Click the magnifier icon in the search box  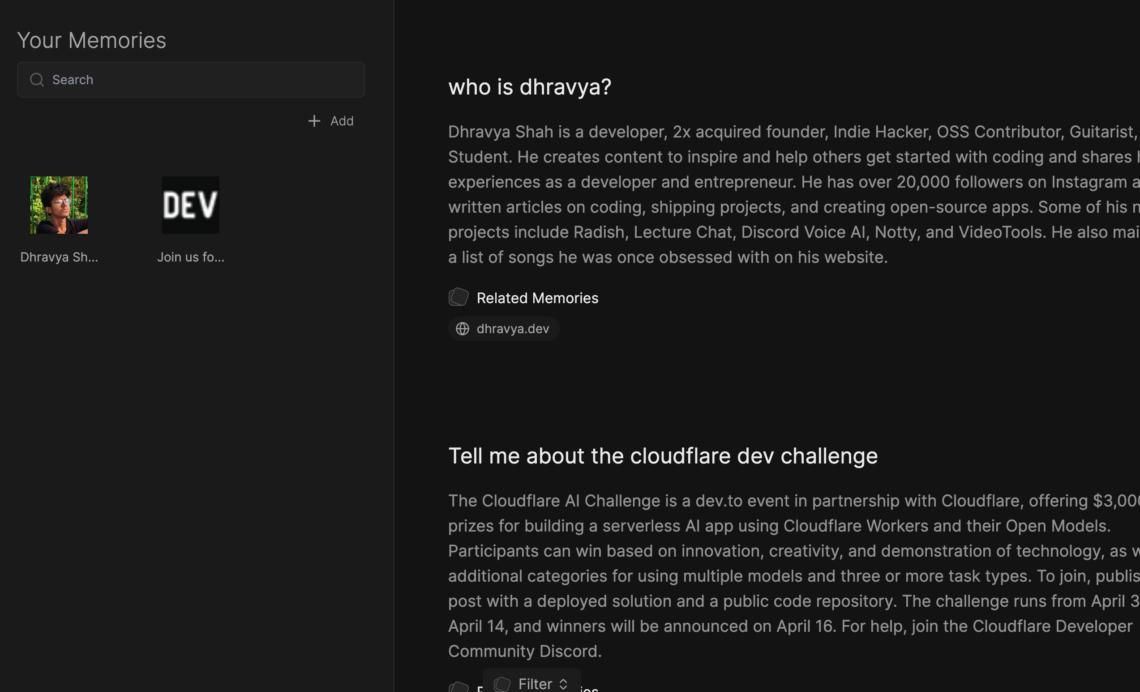pos(37,80)
